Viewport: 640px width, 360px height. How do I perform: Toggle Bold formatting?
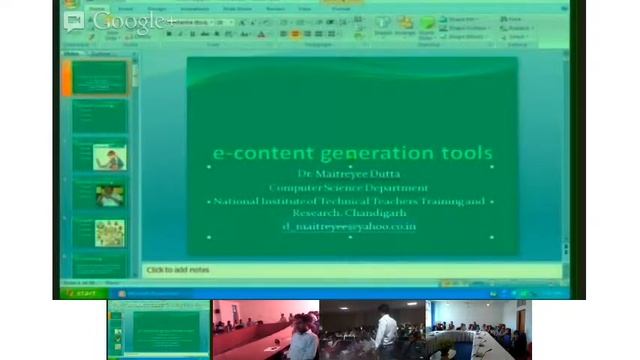169,34
